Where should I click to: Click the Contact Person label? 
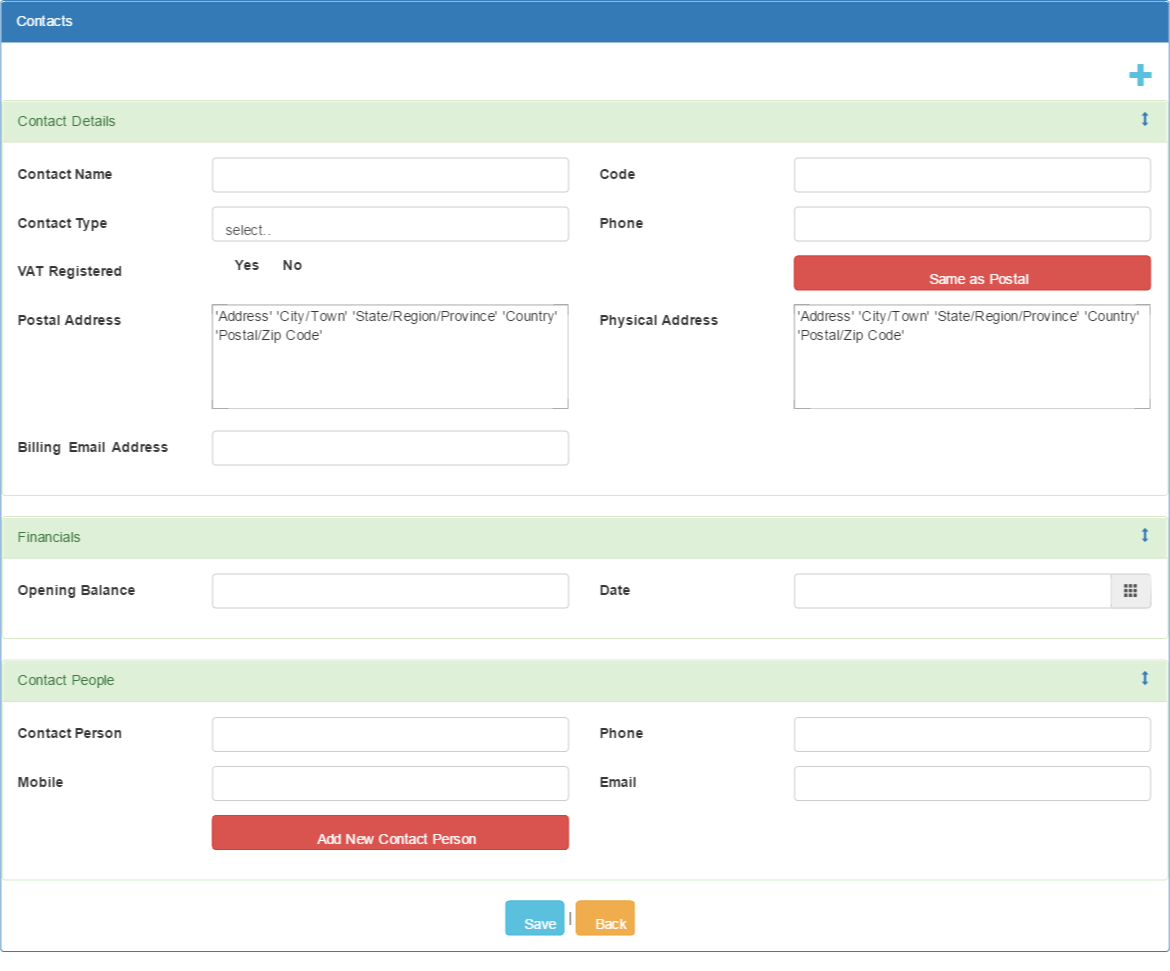pos(69,733)
